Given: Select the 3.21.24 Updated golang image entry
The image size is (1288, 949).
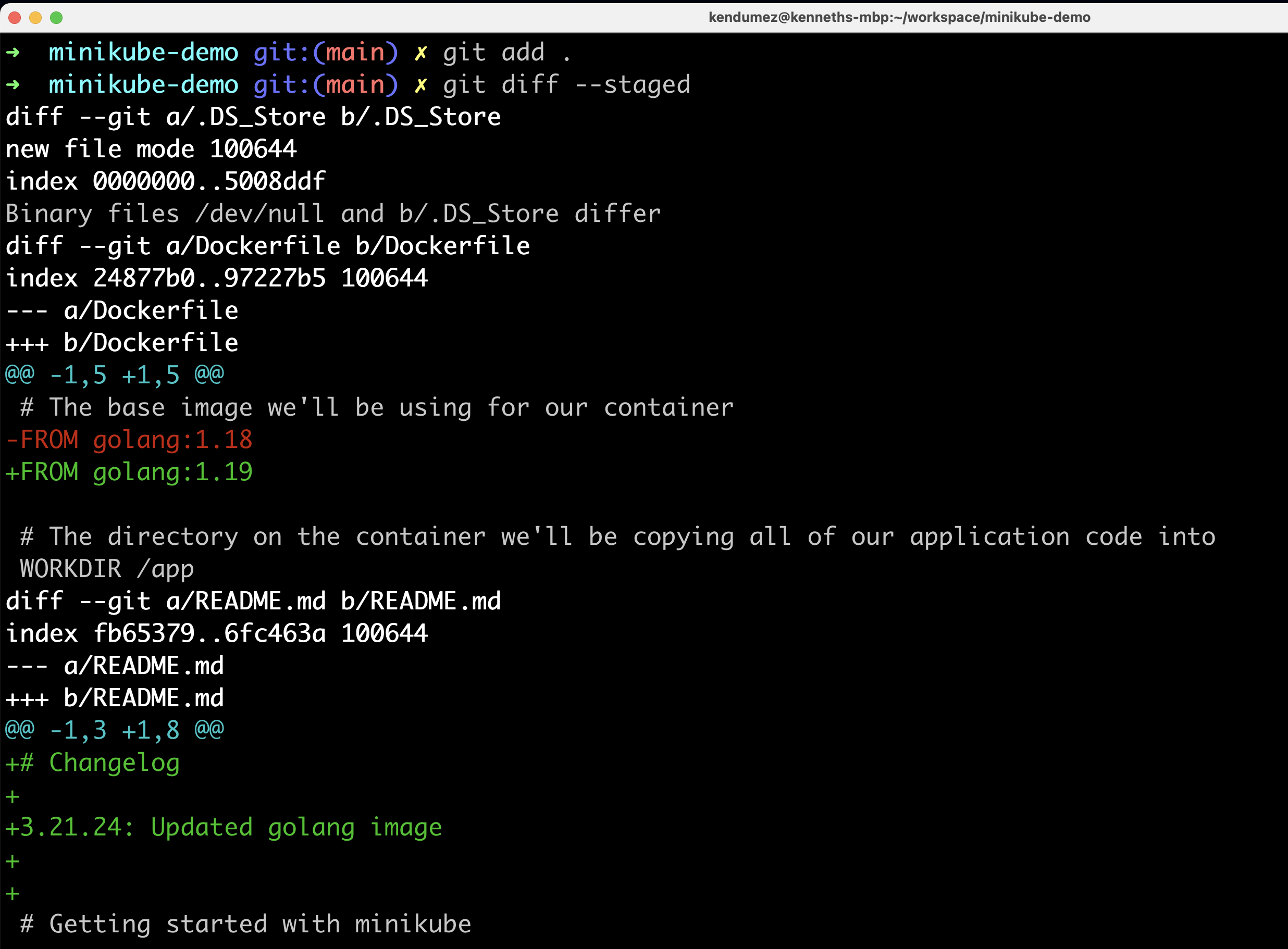Looking at the screenshot, I should tap(223, 827).
